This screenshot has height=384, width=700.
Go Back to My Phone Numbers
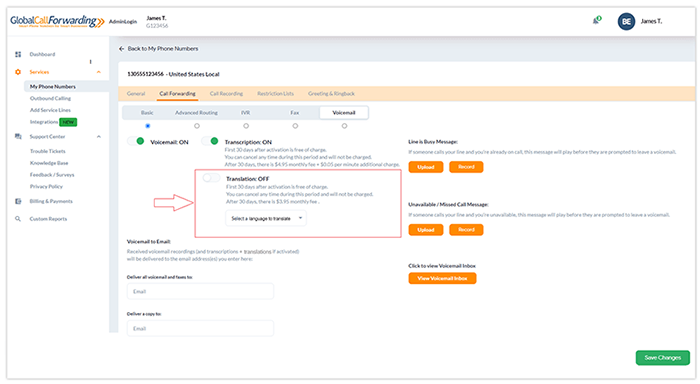tap(163, 49)
